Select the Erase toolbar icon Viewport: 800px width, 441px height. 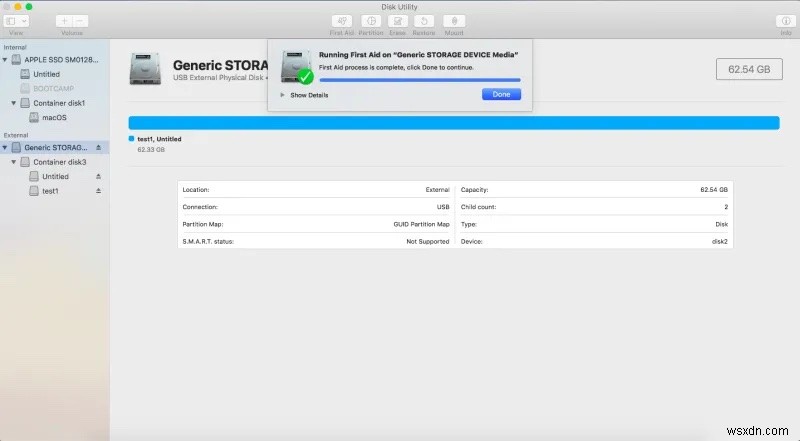click(x=397, y=21)
